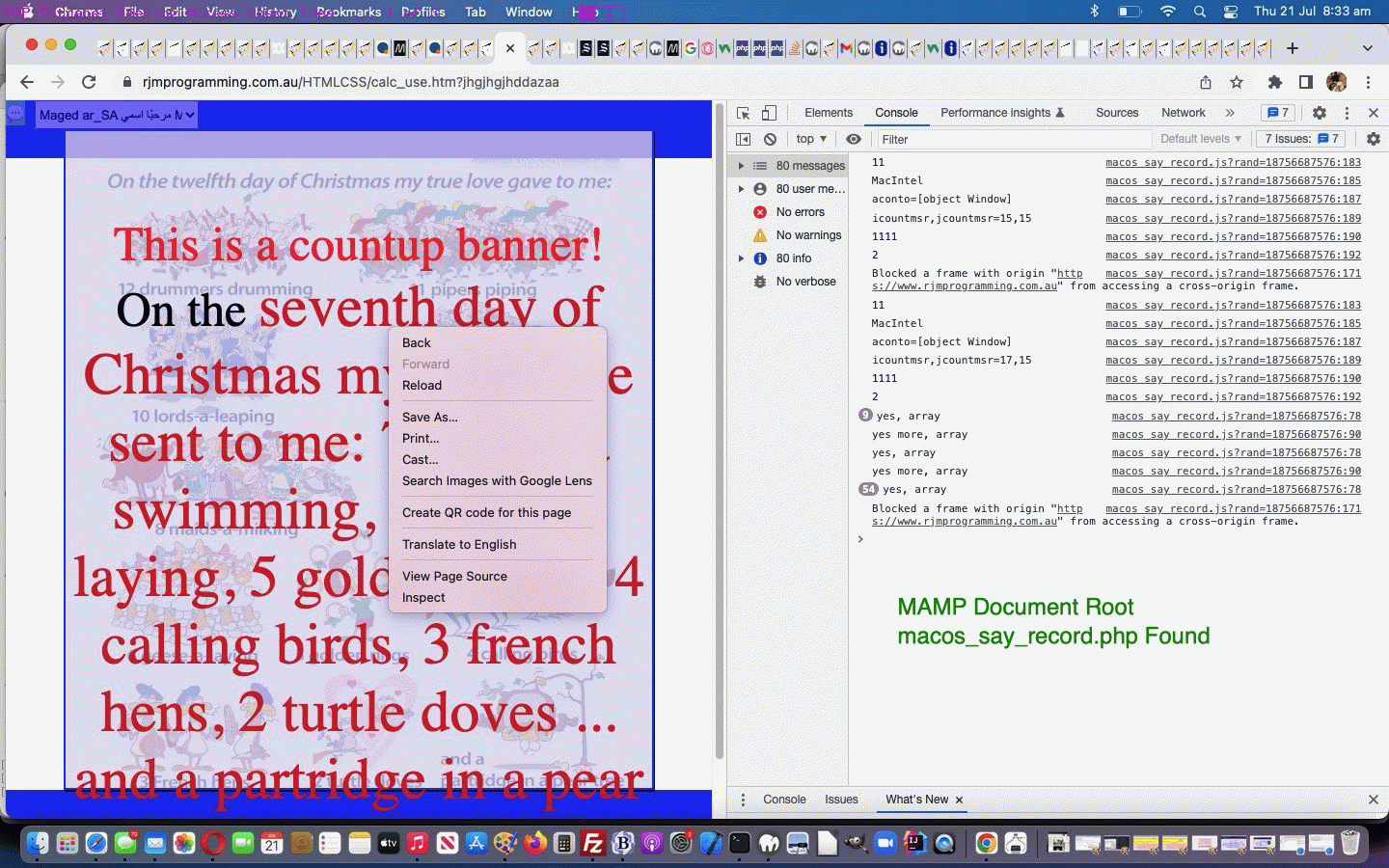Click the page reload button
Image resolution: width=1389 pixels, height=868 pixels.
(x=89, y=82)
